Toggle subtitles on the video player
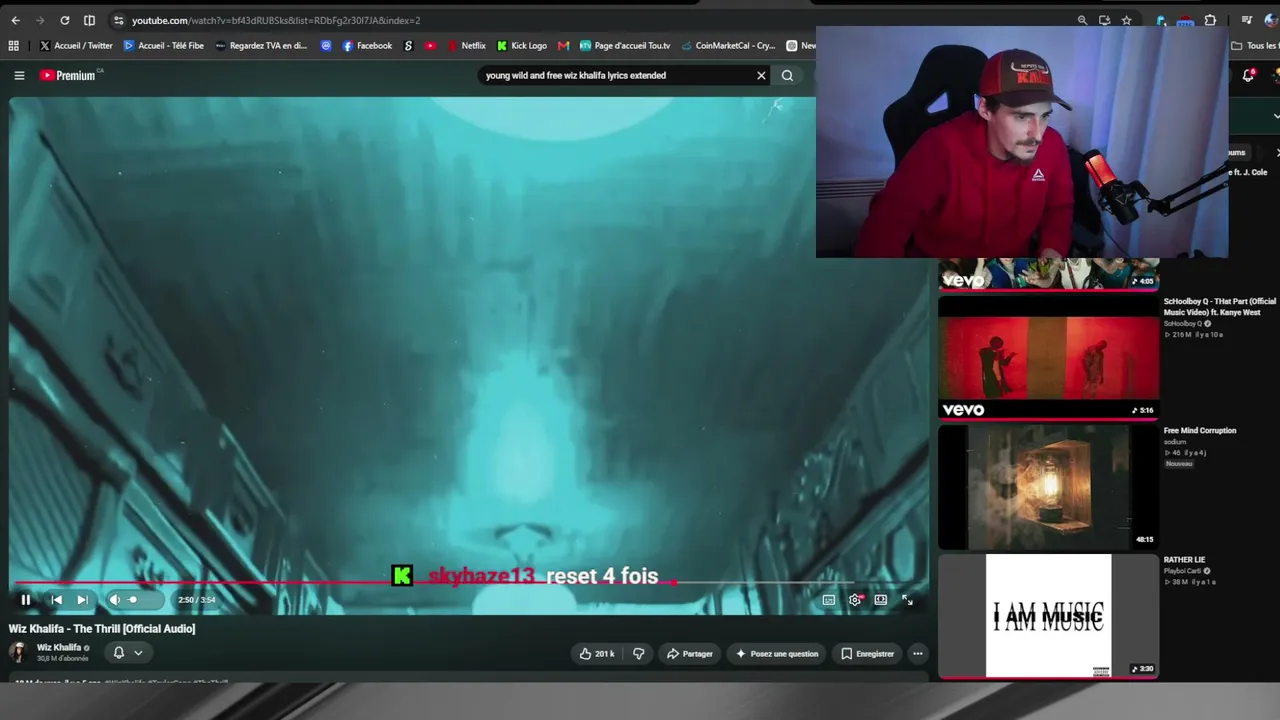The image size is (1280, 720). 829,600
